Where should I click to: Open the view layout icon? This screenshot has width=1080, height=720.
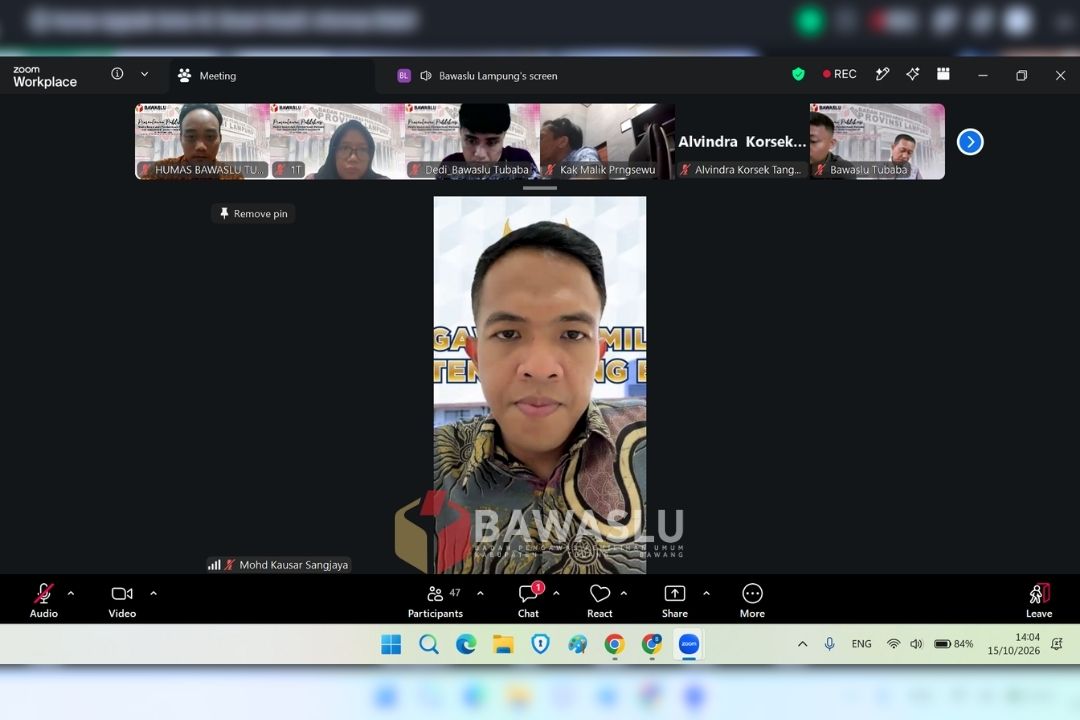pos(943,74)
